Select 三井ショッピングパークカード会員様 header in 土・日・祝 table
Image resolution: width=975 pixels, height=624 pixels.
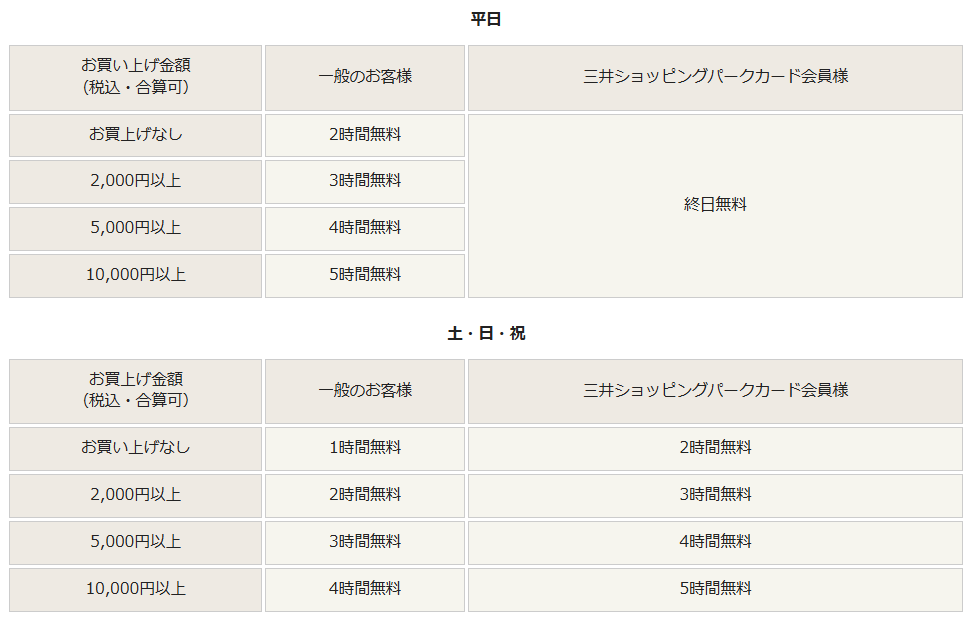(x=716, y=390)
